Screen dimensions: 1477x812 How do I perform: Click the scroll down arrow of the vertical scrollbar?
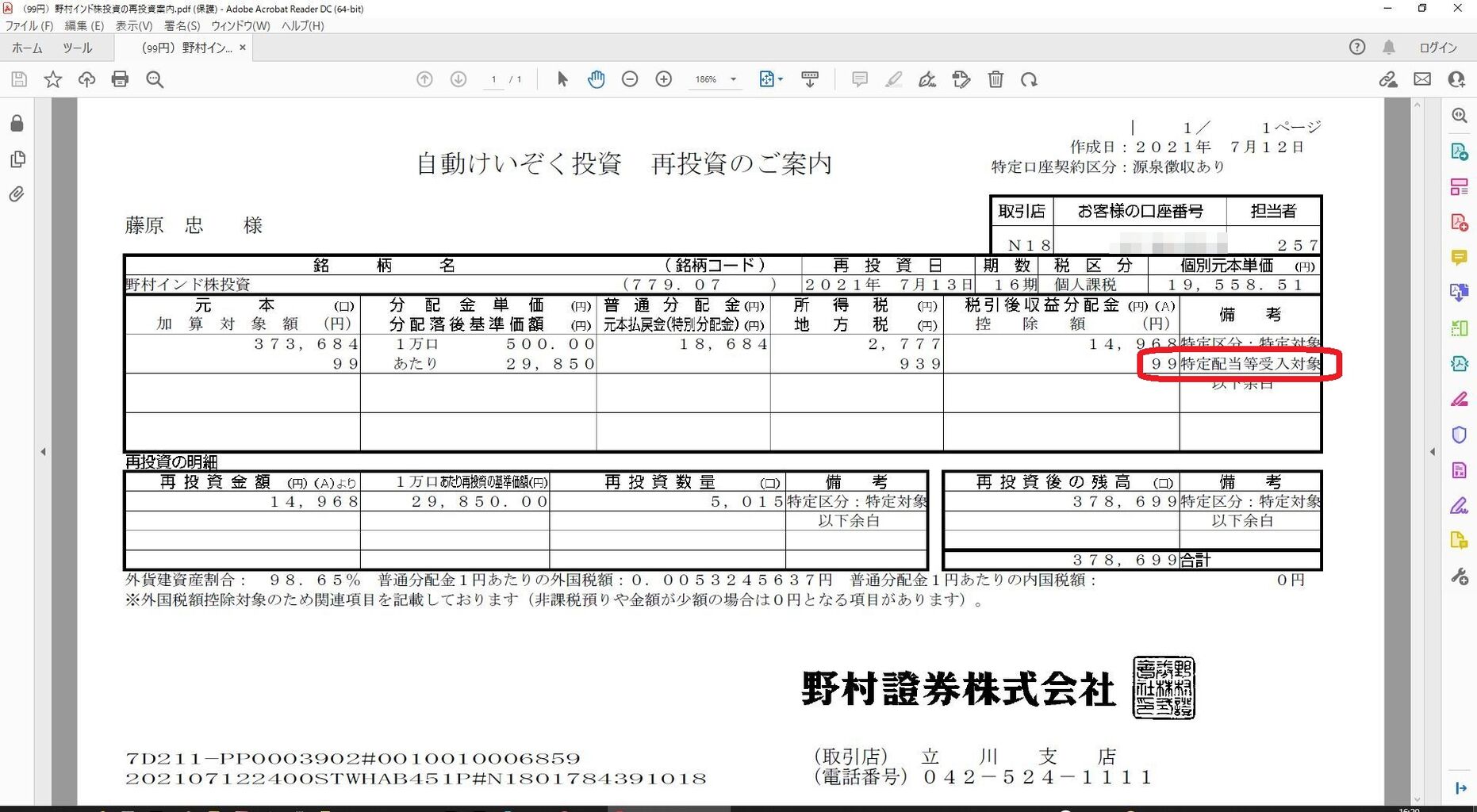(x=1418, y=799)
